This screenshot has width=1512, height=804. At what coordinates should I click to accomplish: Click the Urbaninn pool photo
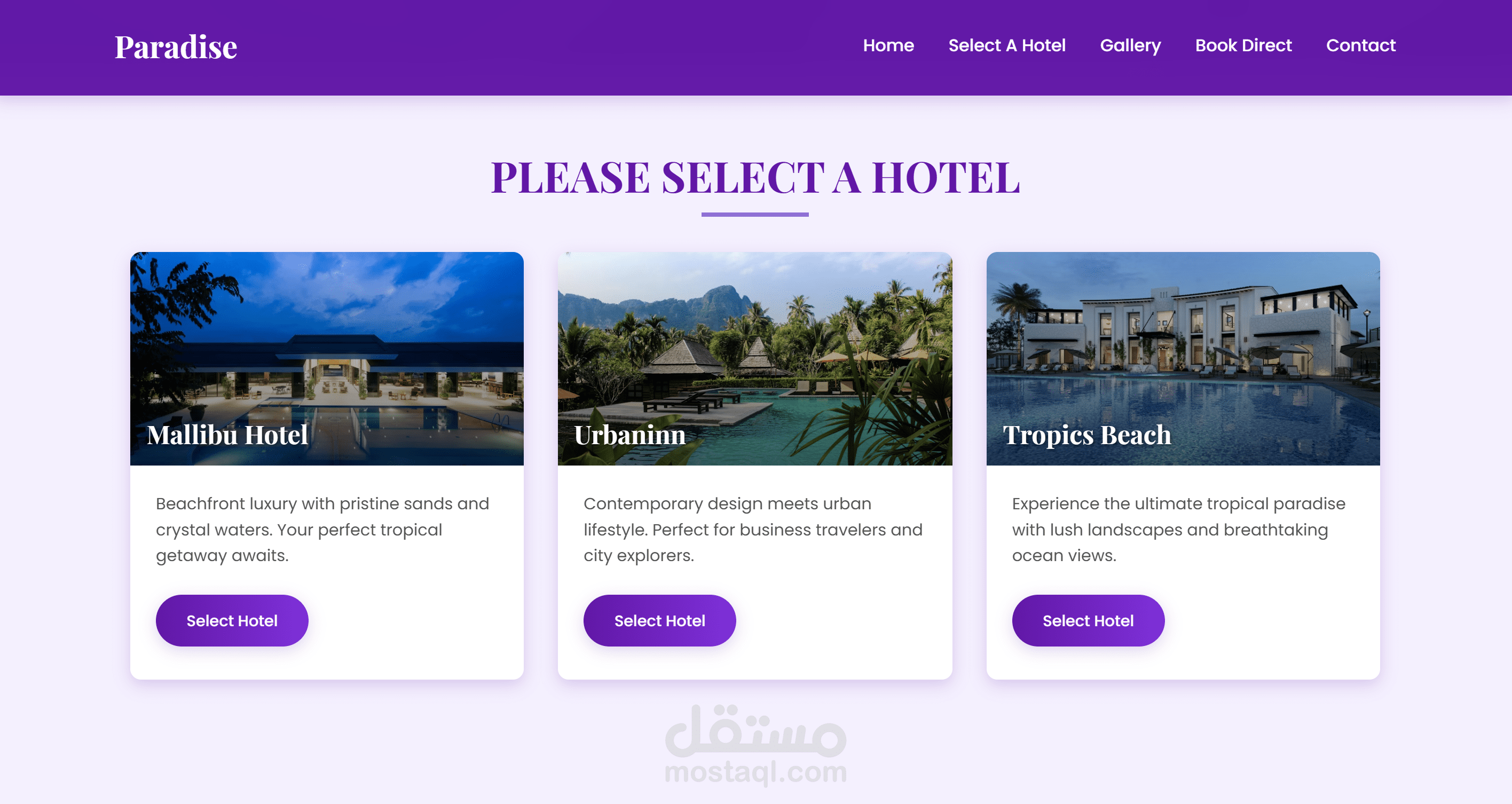[755, 358]
